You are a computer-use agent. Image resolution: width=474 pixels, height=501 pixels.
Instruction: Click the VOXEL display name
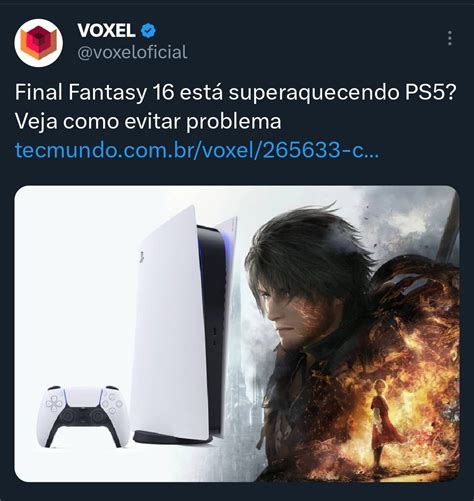click(106, 31)
